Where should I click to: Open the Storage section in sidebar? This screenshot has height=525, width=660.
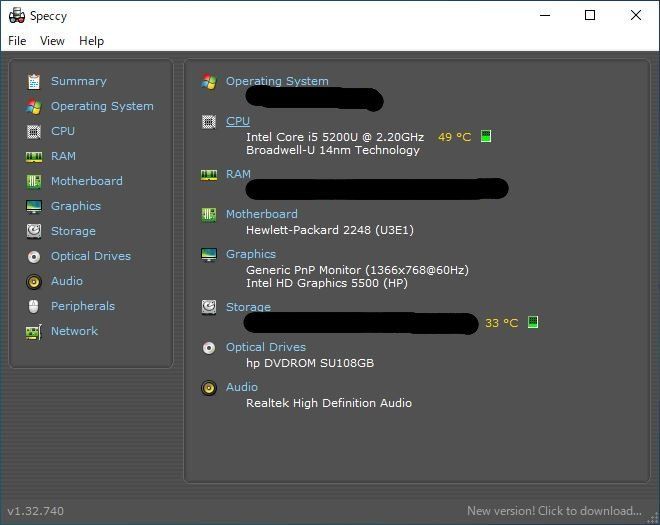point(73,231)
